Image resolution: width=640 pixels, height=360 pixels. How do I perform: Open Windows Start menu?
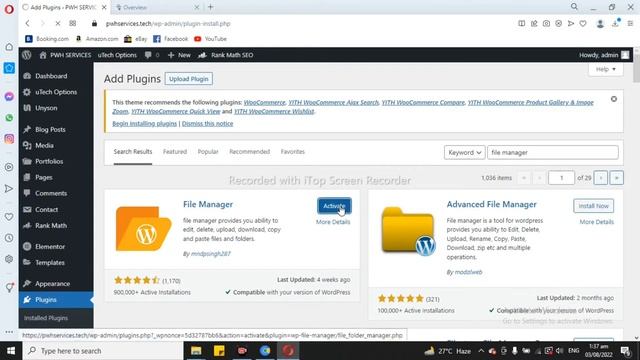pyautogui.click(x=11, y=351)
